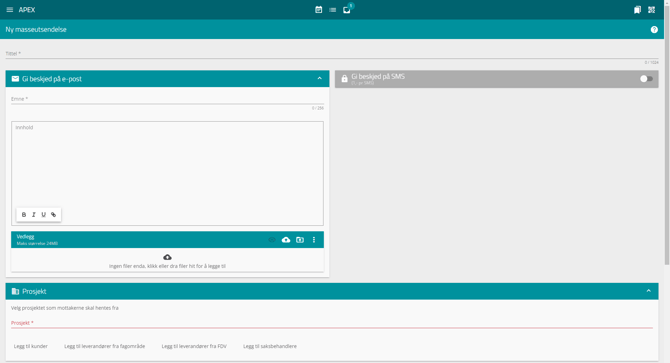
Task: Enable the Gi beskjed på SMS toggle
Action: click(x=646, y=79)
